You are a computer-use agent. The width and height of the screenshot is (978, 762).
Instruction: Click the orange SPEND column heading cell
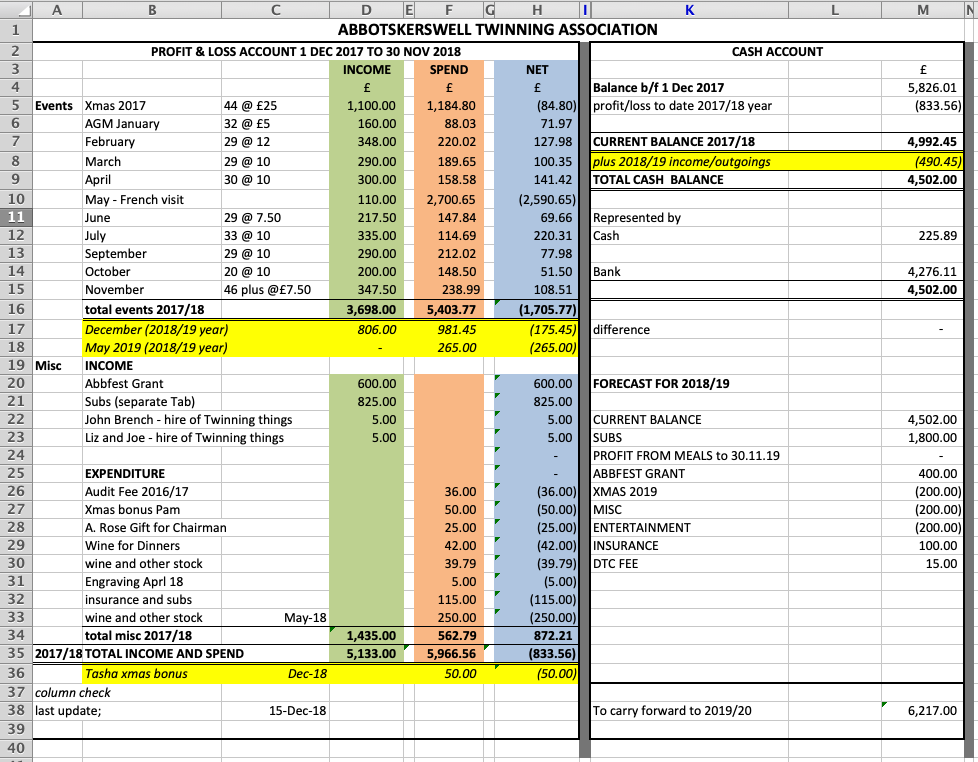coord(448,70)
